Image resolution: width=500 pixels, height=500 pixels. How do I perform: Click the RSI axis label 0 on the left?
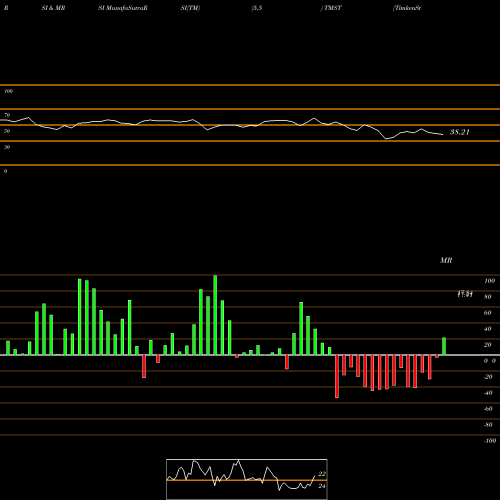[5, 171]
